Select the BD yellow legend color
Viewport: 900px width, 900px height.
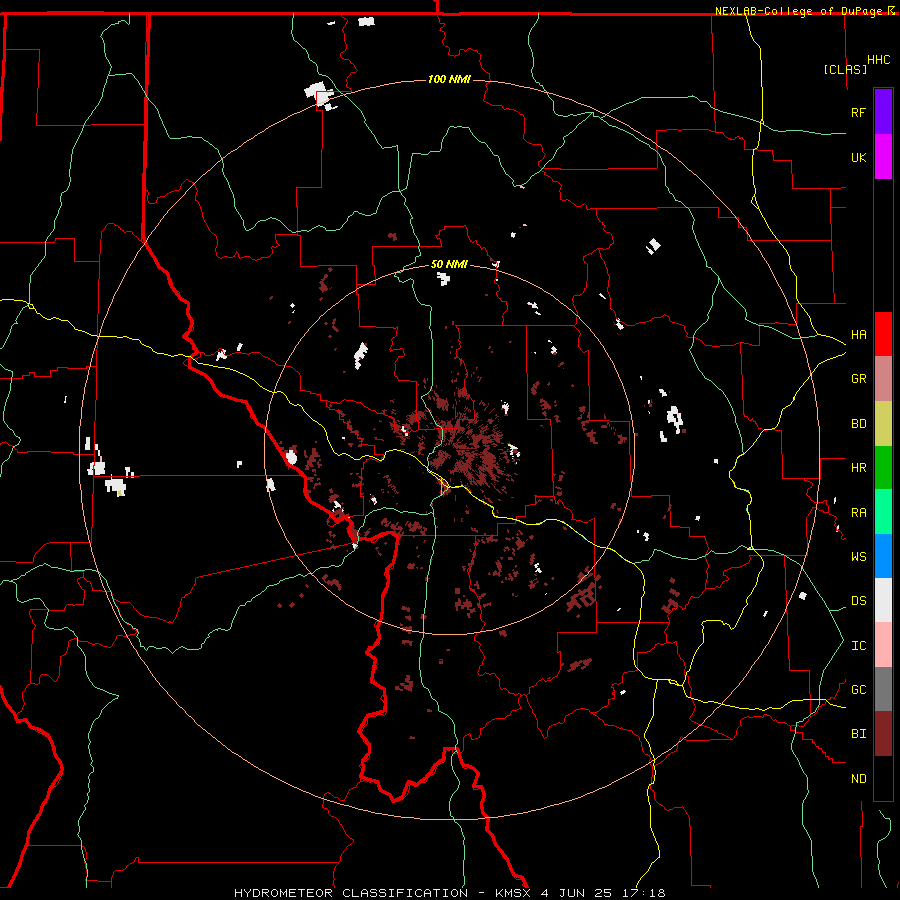(883, 424)
